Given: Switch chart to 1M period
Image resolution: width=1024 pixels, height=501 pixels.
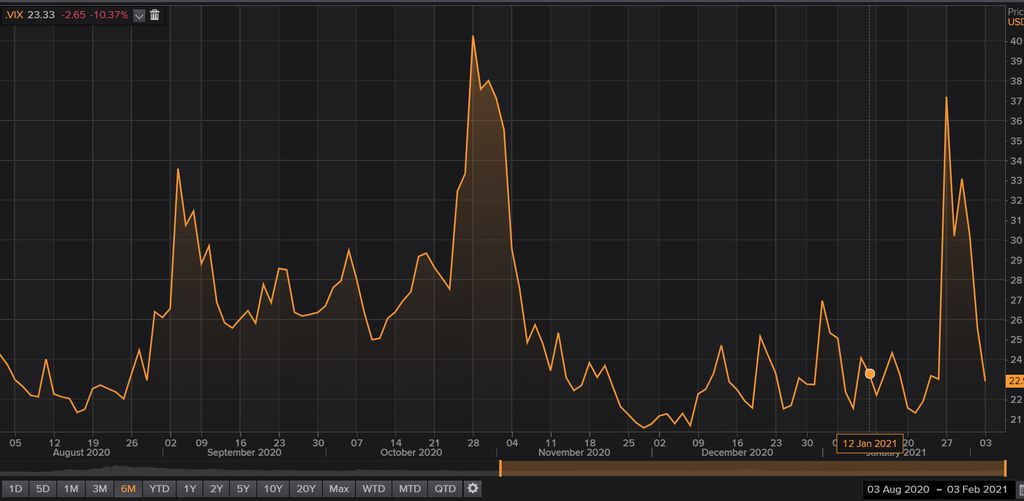Looking at the screenshot, I should (71, 489).
